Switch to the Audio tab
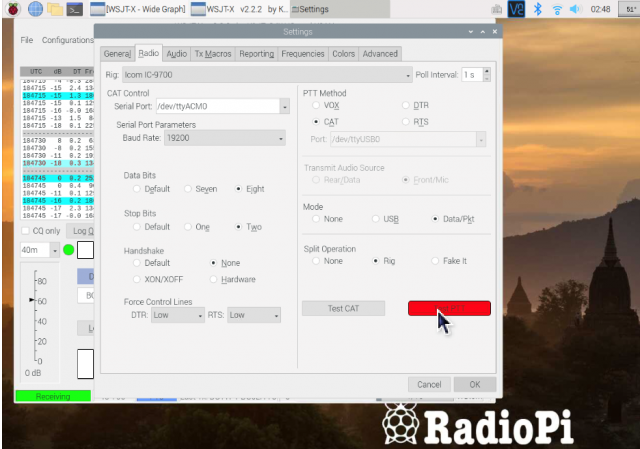This screenshot has height=449, width=640. click(176, 54)
